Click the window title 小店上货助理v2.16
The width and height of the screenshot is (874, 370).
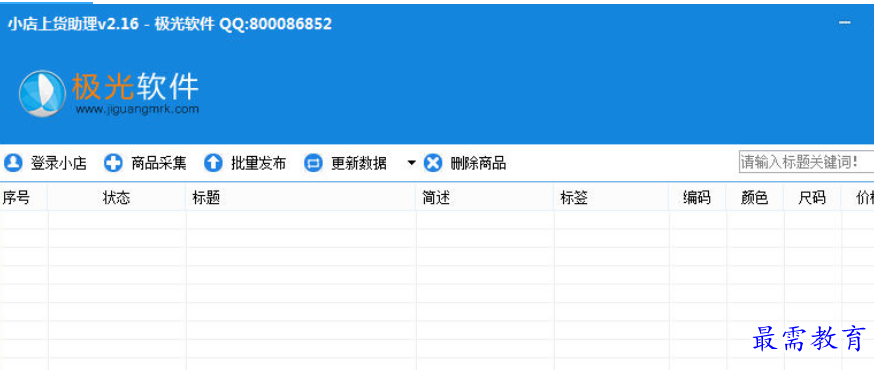(x=73, y=24)
